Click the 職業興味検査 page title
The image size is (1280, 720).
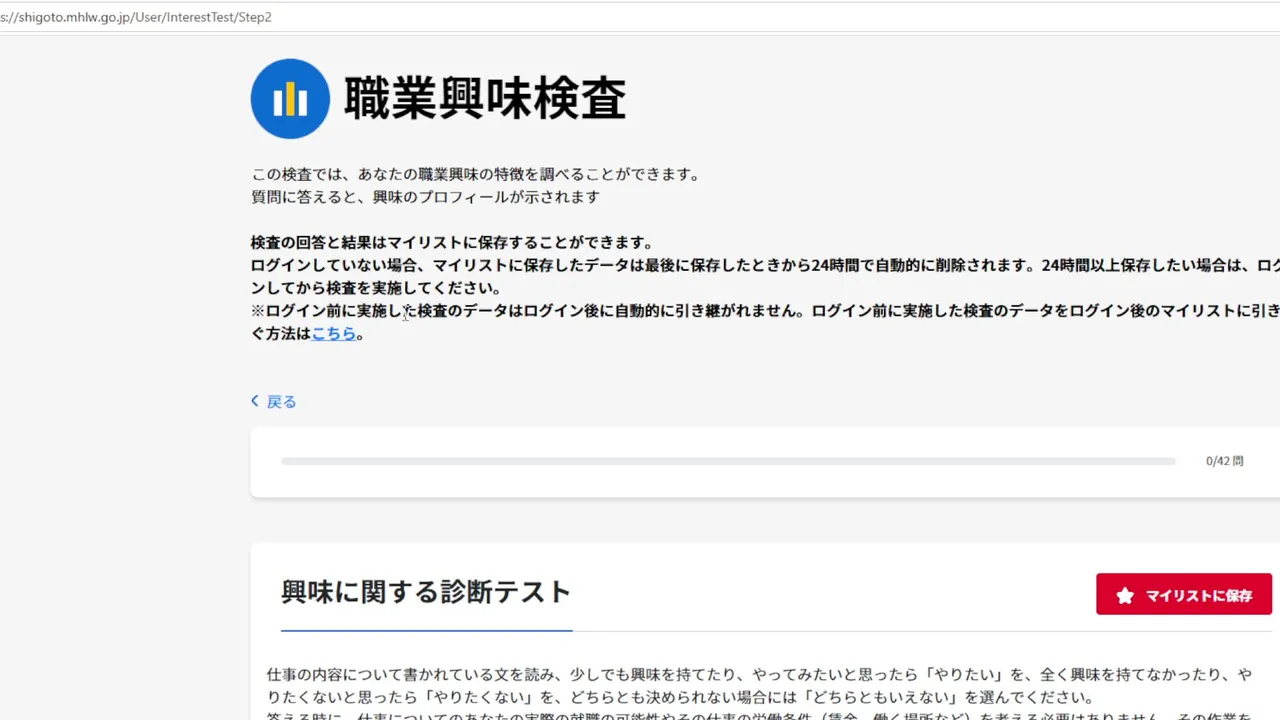tap(485, 99)
